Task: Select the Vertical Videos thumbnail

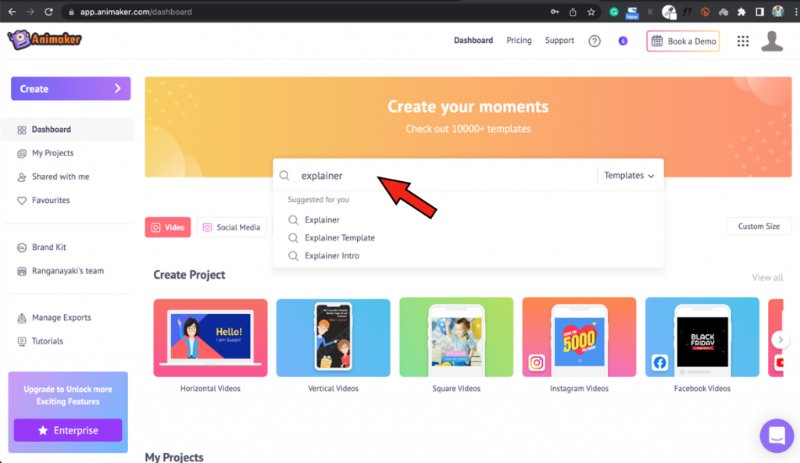Action: point(333,338)
